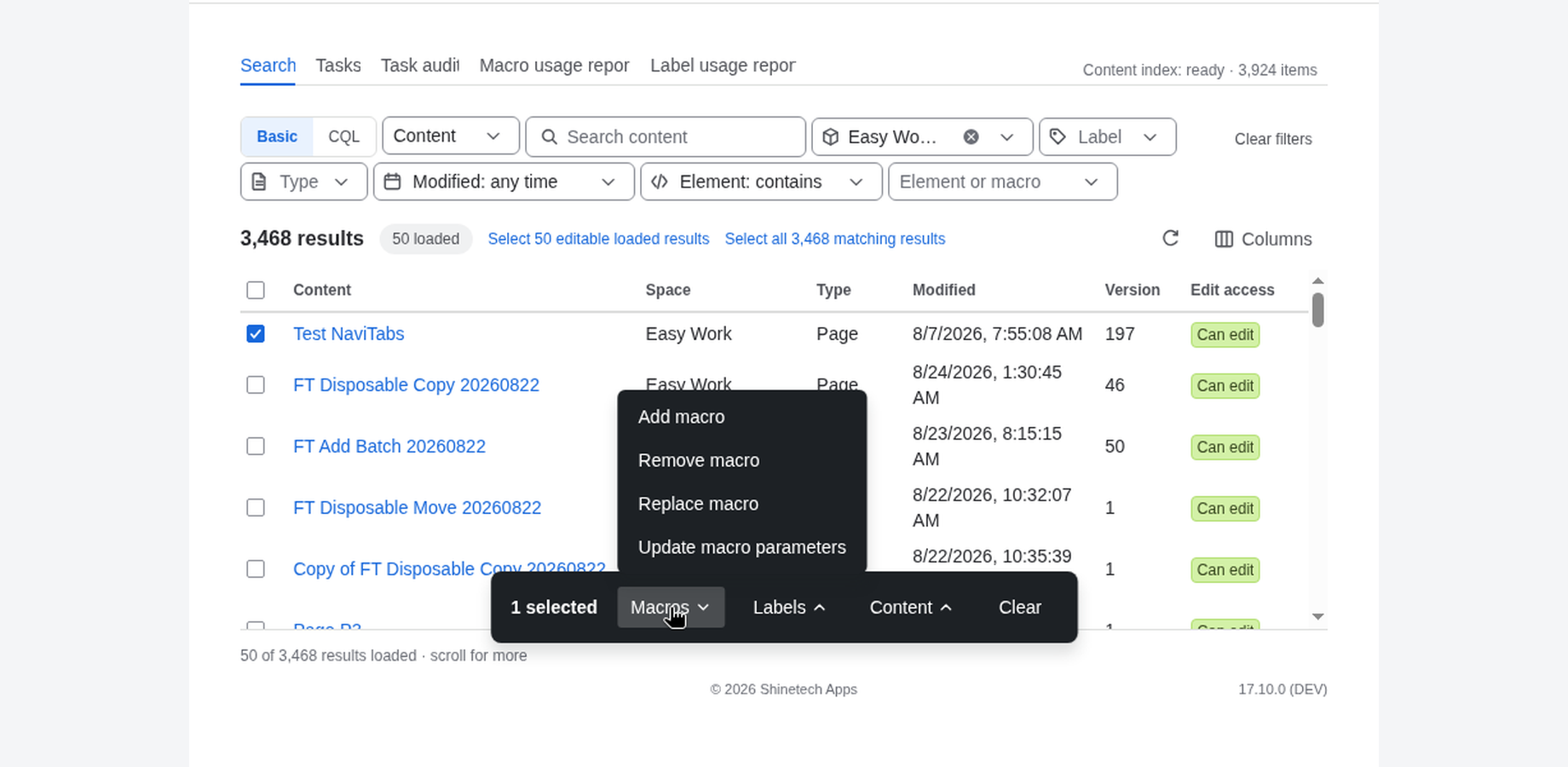The width and height of the screenshot is (1568, 767).
Task: Click the Label tag icon
Action: 1058,137
